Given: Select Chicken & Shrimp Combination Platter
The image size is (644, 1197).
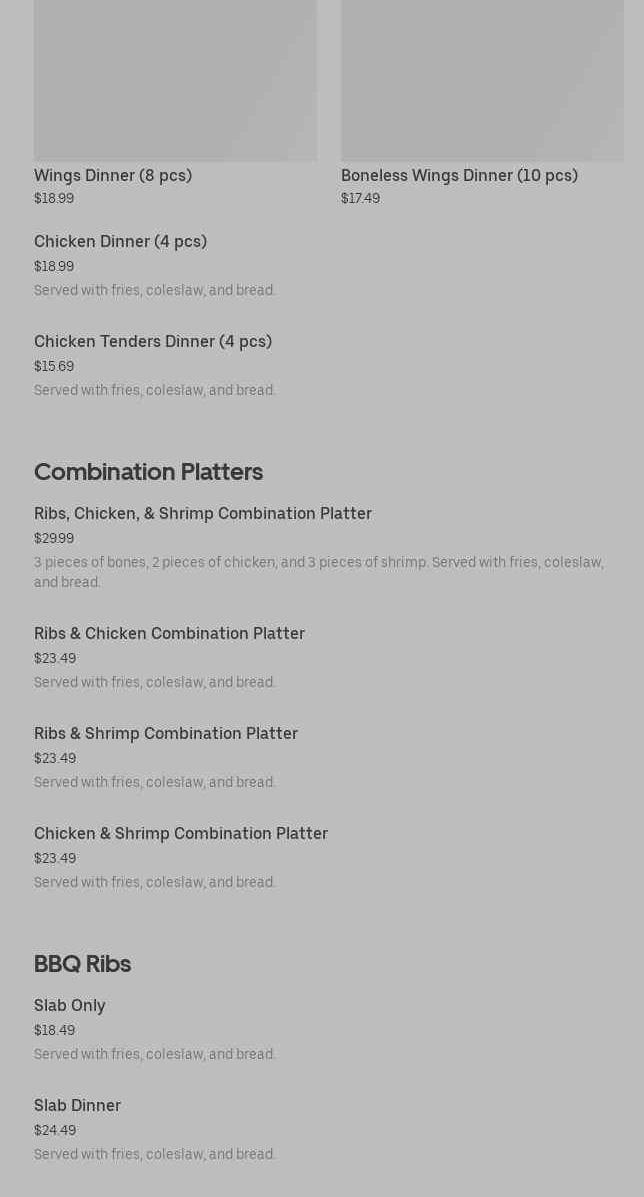Looking at the screenshot, I should pyautogui.click(x=181, y=834).
